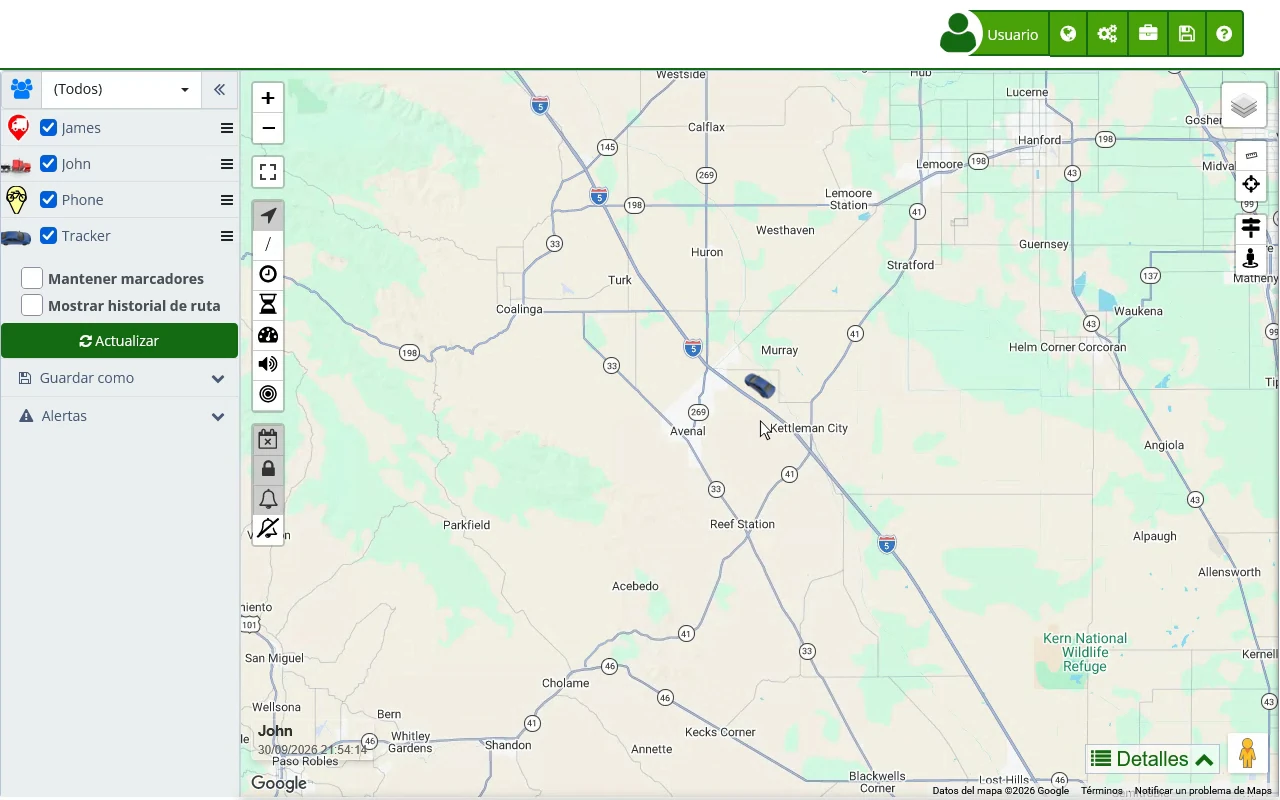
Task: Collapse the sidebar with double chevron
Action: click(219, 89)
